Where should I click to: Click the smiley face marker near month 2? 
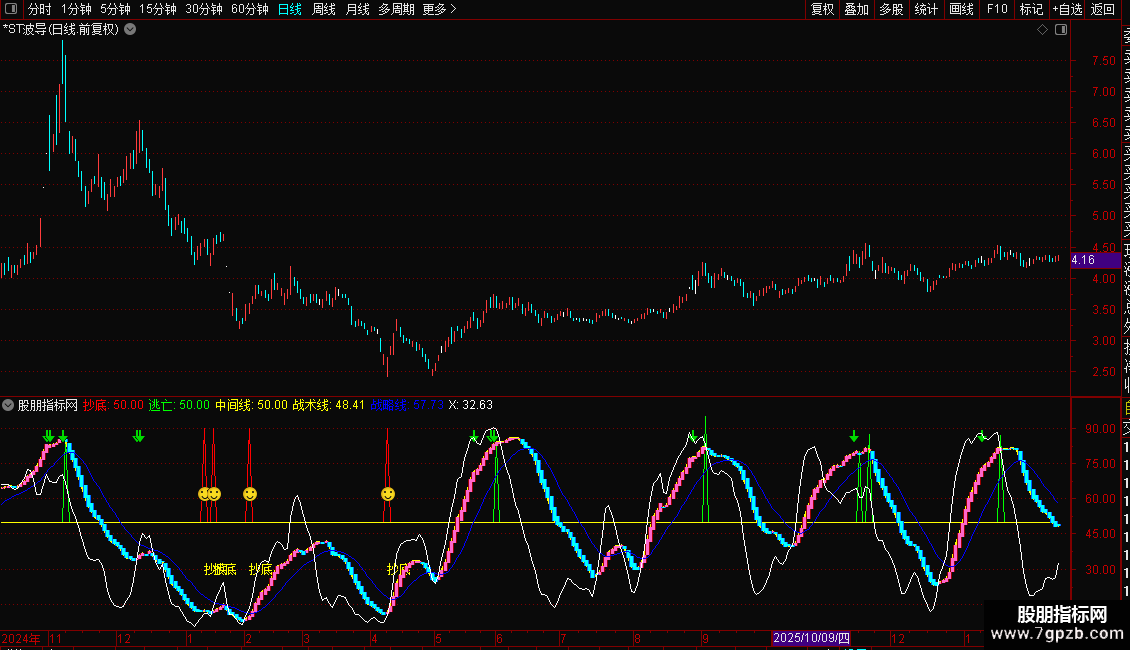click(x=250, y=494)
